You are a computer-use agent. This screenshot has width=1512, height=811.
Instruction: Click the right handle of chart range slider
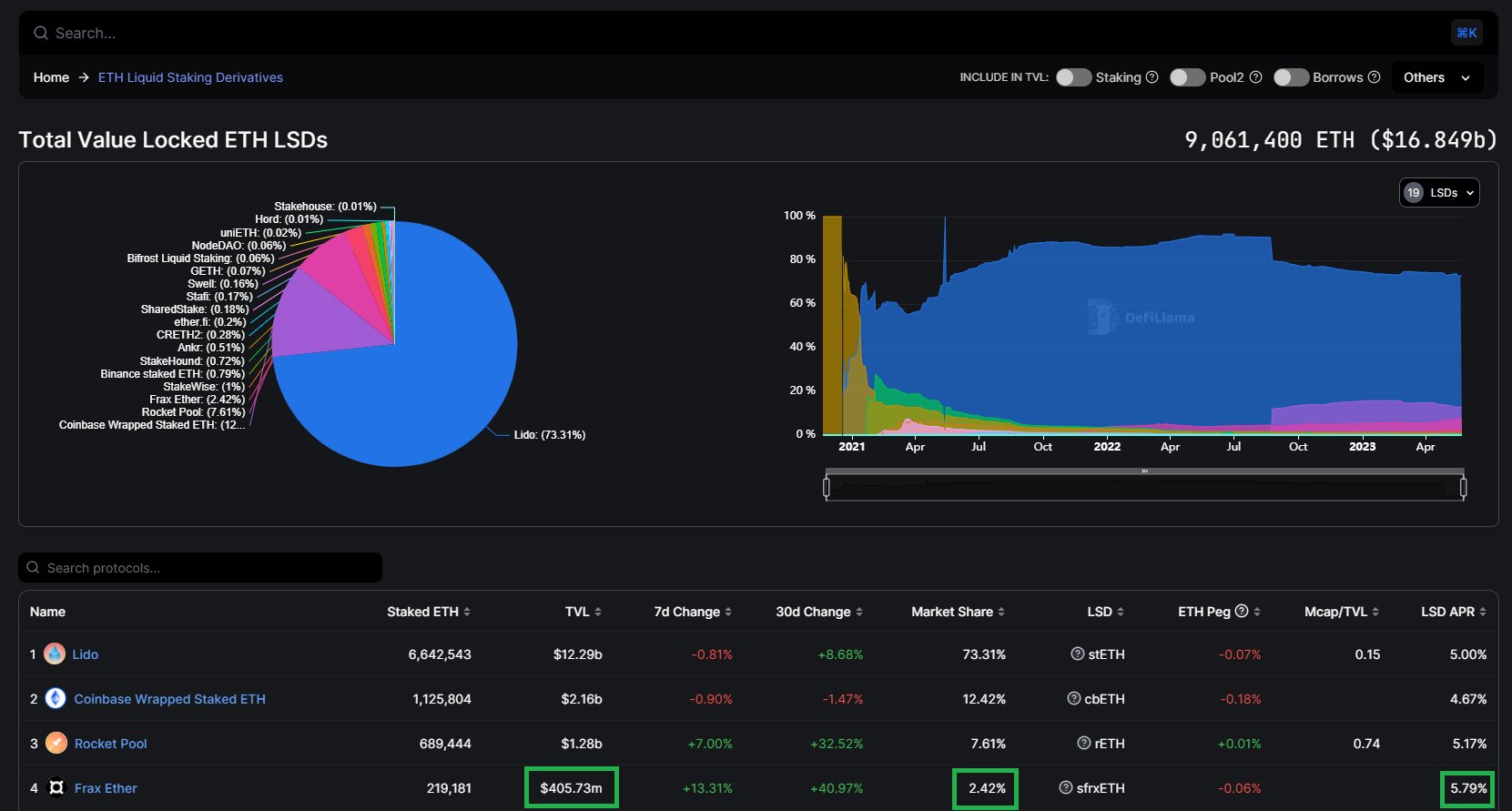tap(1463, 487)
